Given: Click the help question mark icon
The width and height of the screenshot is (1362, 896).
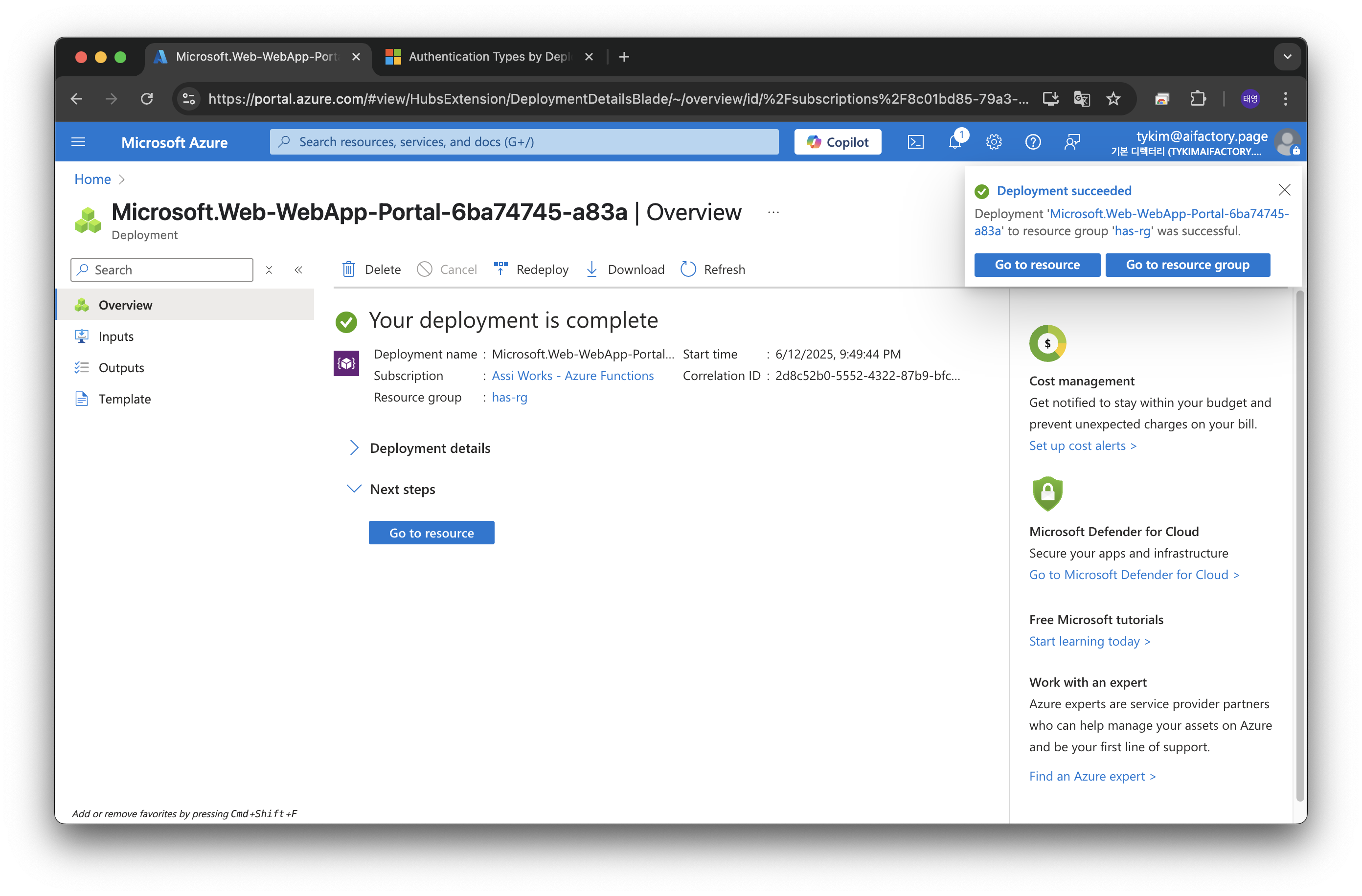Looking at the screenshot, I should pos(1032,142).
